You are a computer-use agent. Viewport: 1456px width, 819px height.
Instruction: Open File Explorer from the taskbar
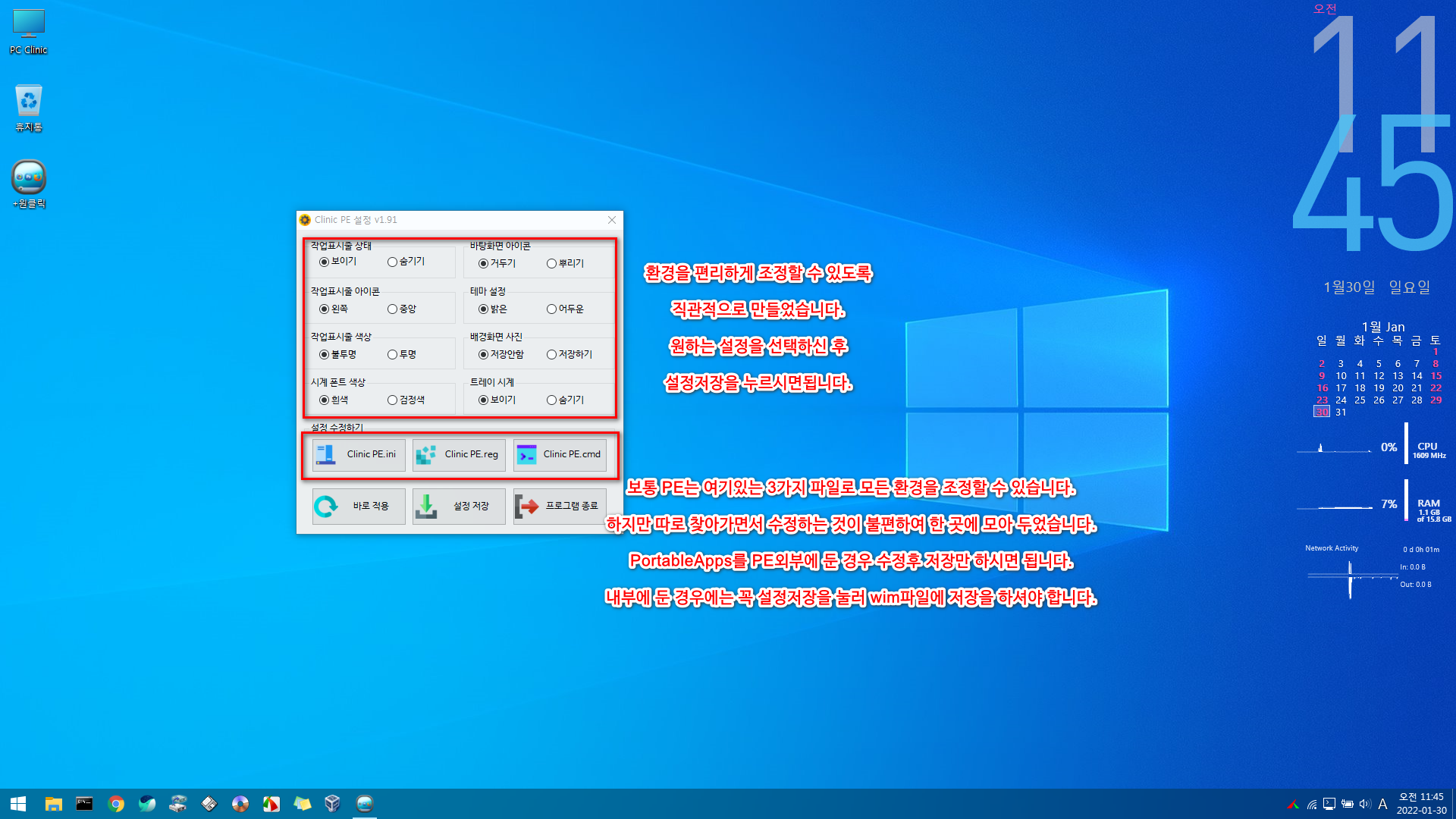(x=53, y=804)
